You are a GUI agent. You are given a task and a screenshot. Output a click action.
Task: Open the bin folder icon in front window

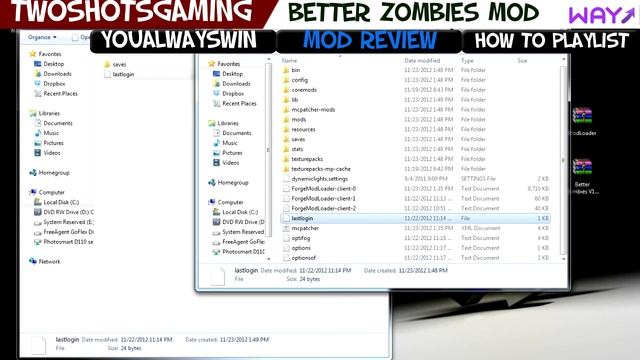[x=286, y=70]
